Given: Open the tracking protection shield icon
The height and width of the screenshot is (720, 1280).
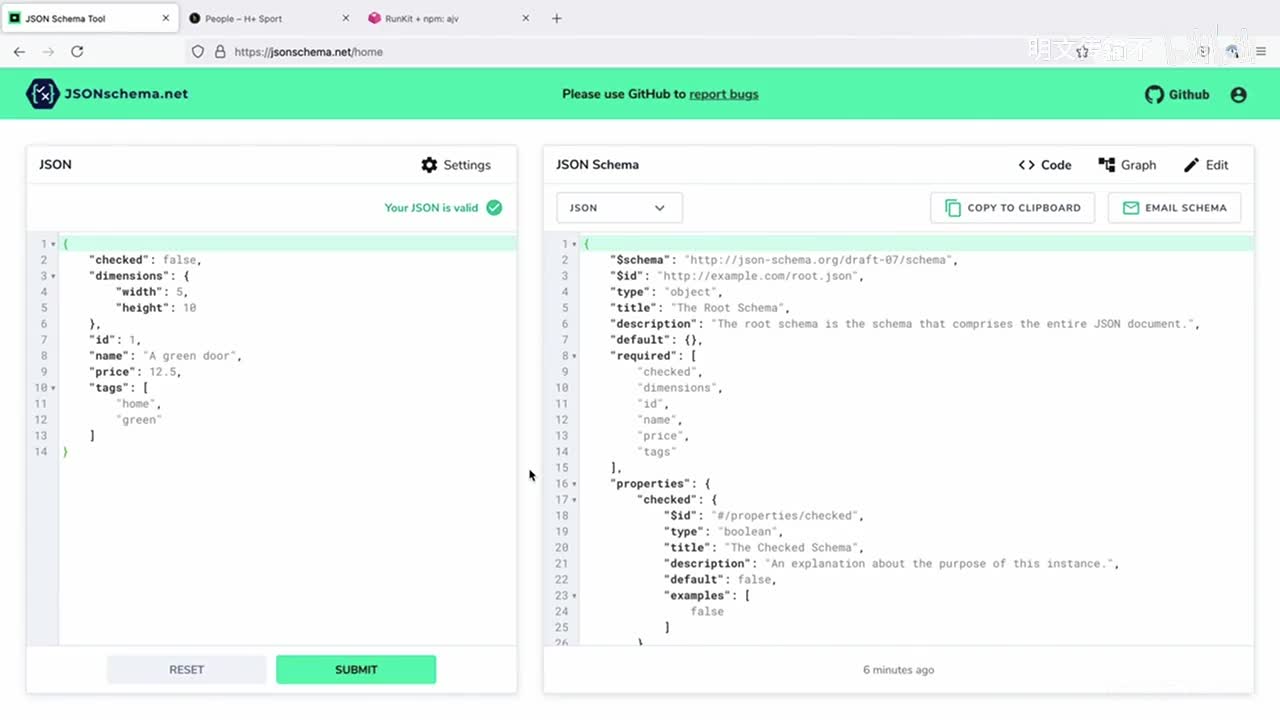Looking at the screenshot, I should 198,52.
